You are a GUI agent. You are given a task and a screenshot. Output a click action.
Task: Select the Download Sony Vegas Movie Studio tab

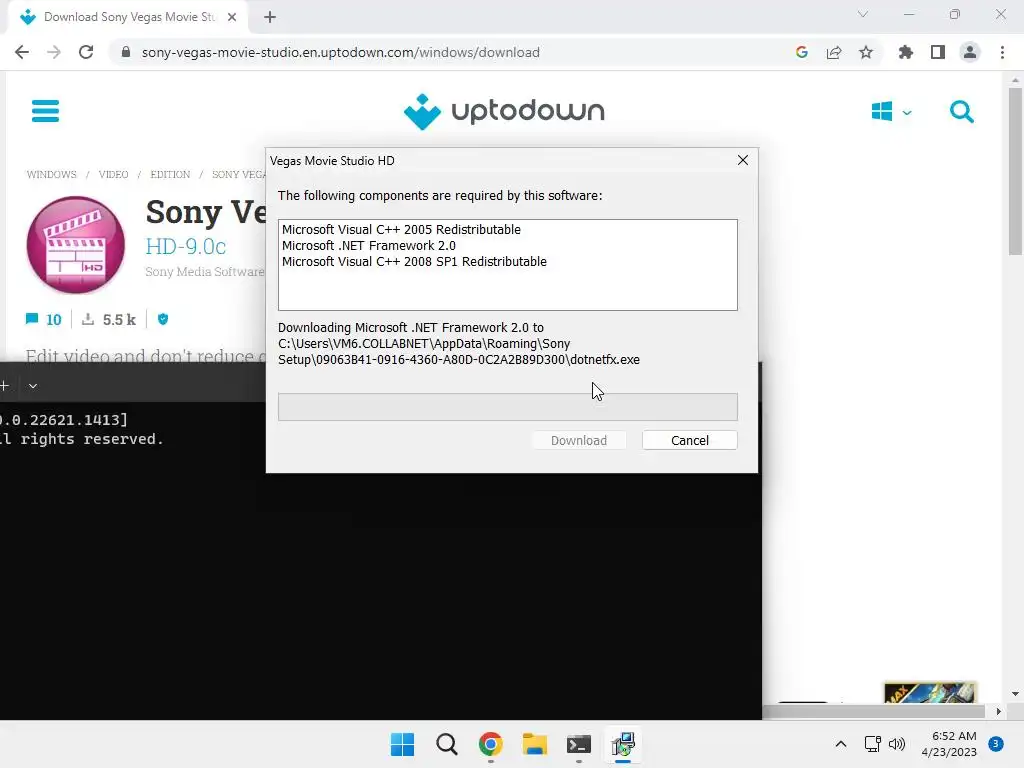click(x=129, y=17)
